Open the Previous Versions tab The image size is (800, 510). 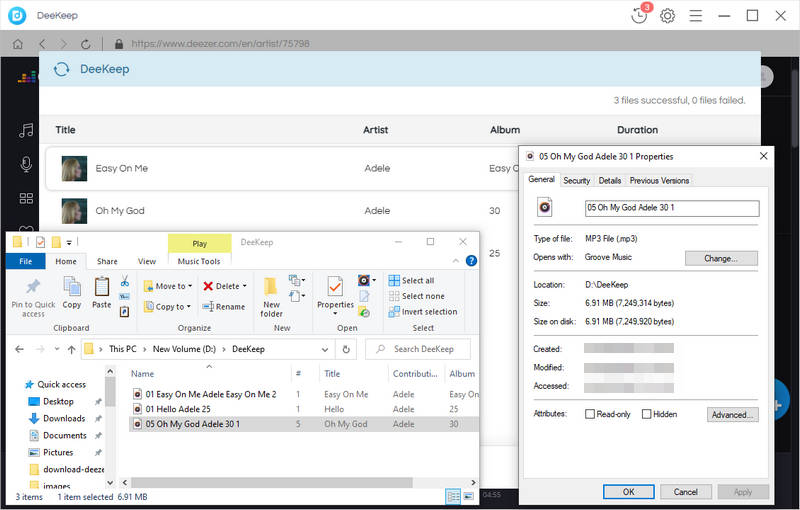pyautogui.click(x=659, y=181)
